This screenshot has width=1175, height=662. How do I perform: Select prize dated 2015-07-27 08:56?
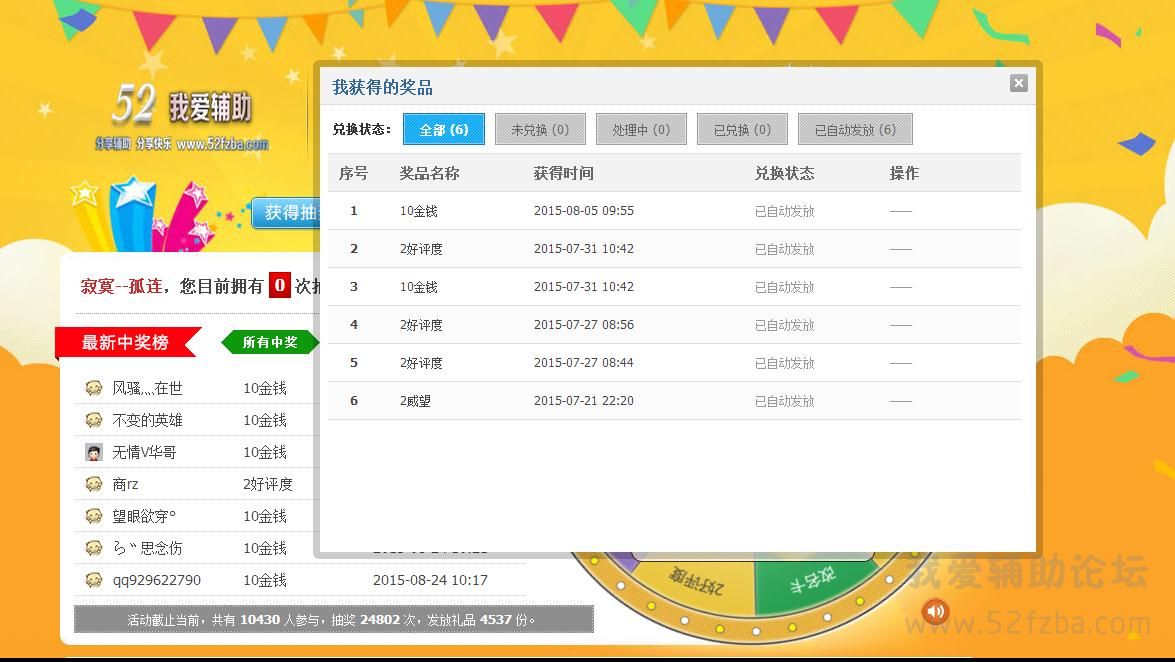(674, 325)
